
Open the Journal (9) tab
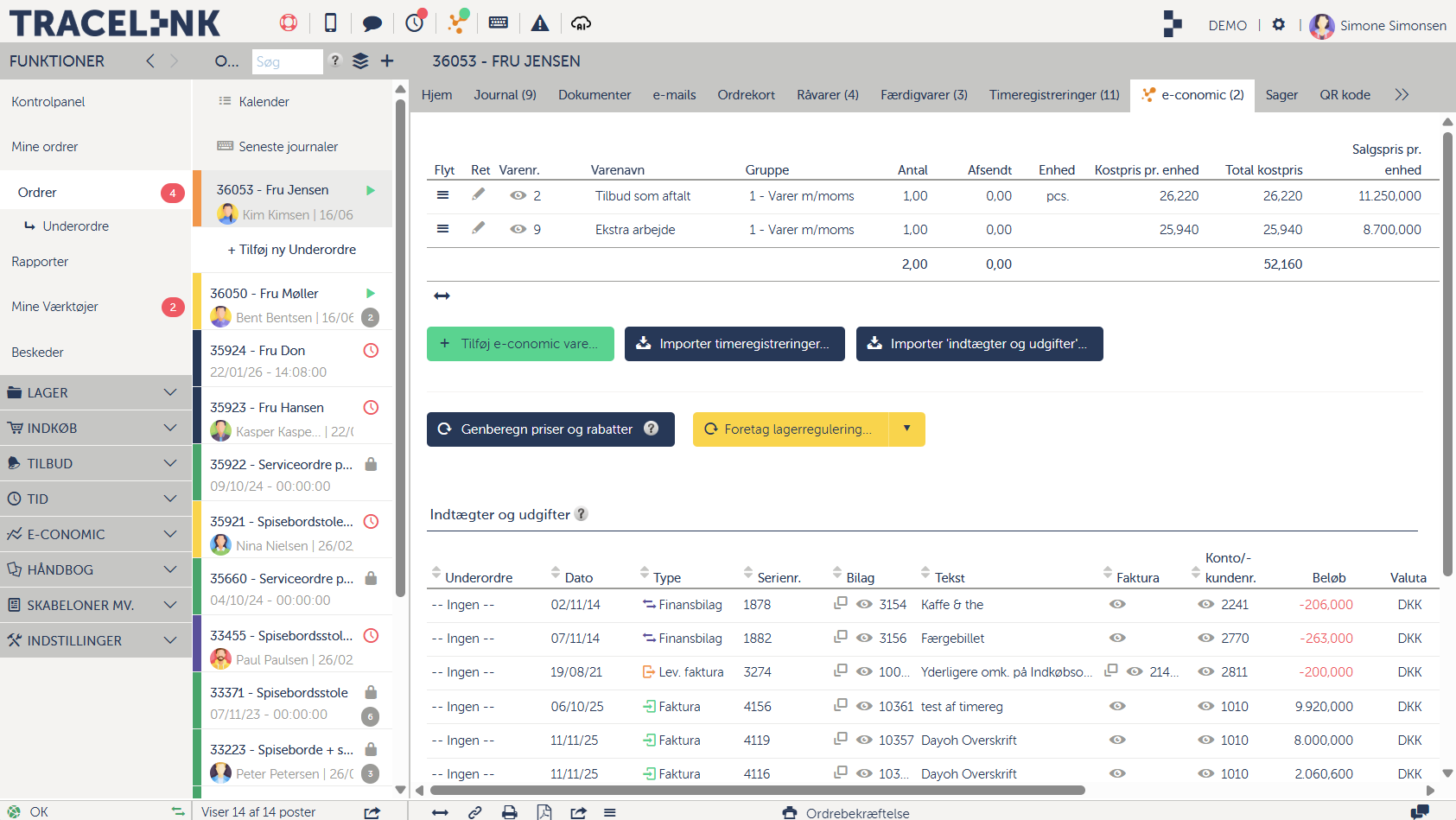point(505,95)
